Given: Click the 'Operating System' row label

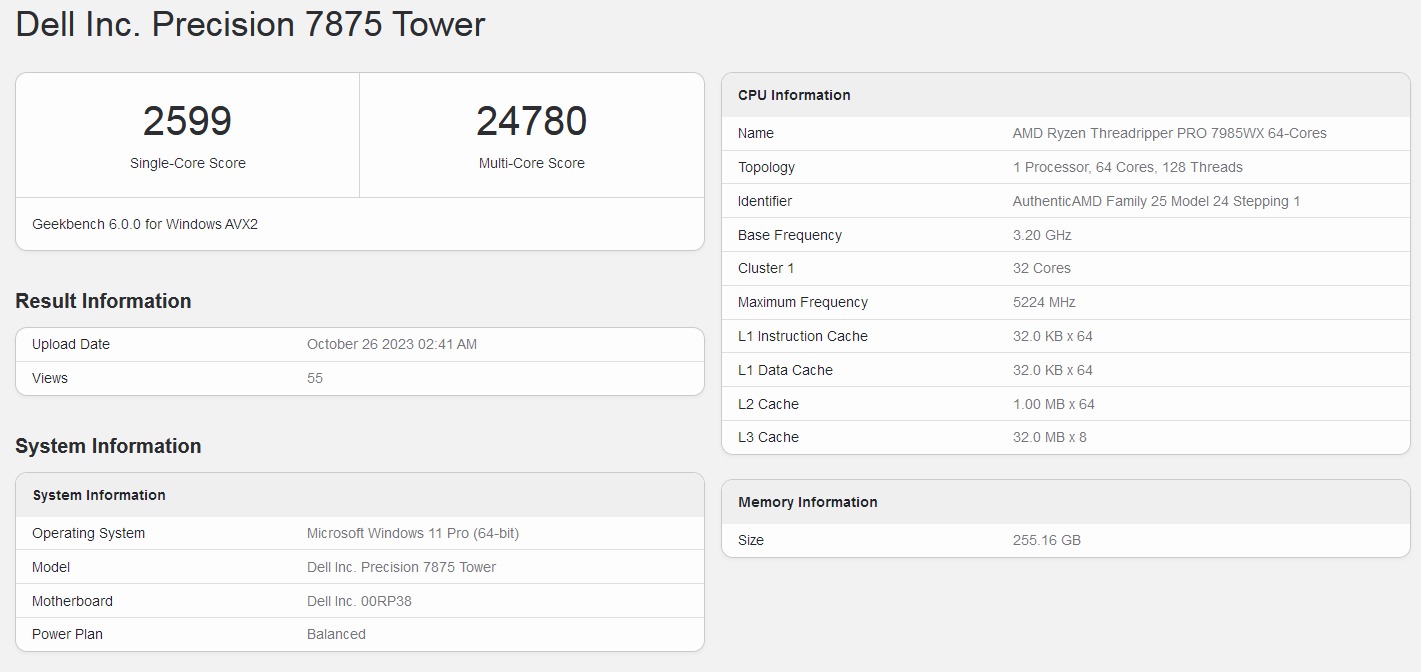Looking at the screenshot, I should click(x=89, y=533).
